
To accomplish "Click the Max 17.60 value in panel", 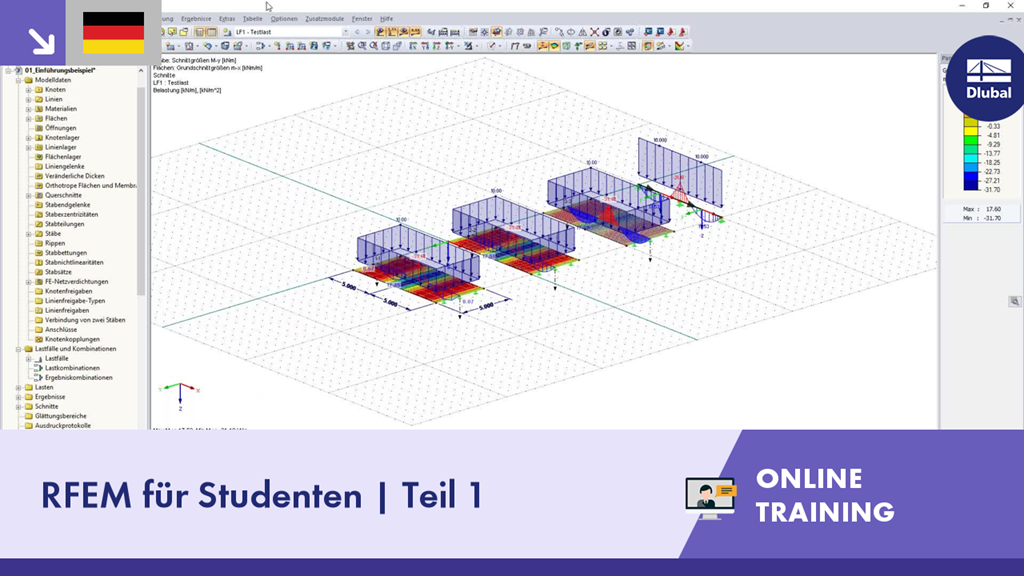I will pyautogui.click(x=993, y=210).
